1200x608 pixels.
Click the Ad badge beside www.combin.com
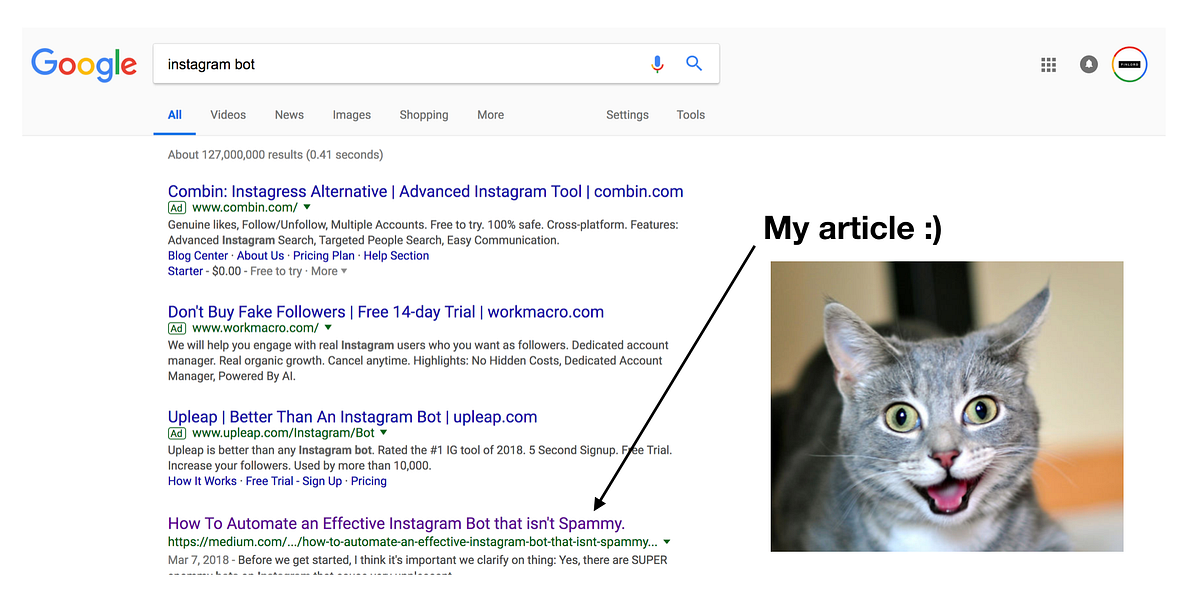point(177,208)
